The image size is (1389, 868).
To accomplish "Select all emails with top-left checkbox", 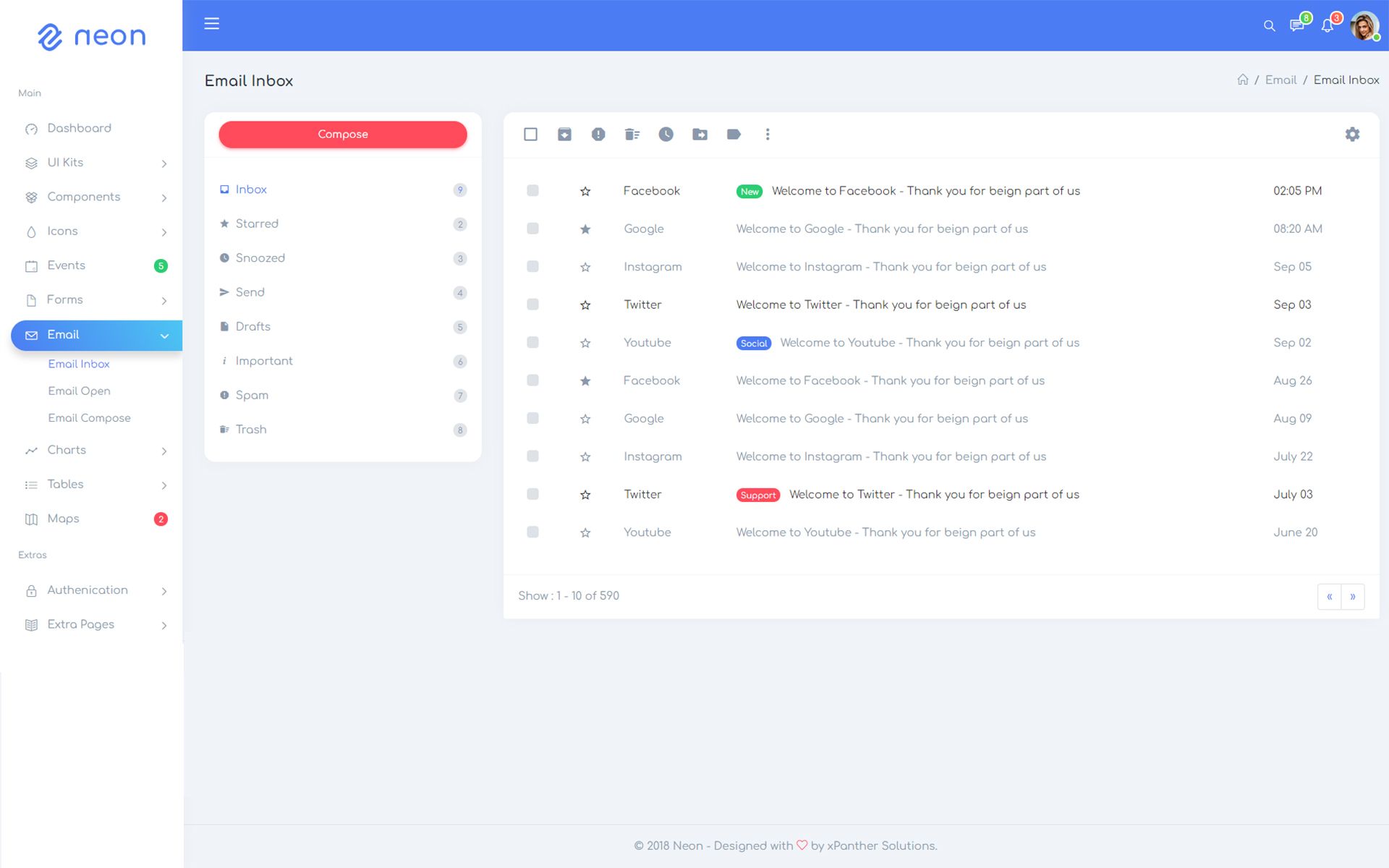I will click(x=531, y=134).
